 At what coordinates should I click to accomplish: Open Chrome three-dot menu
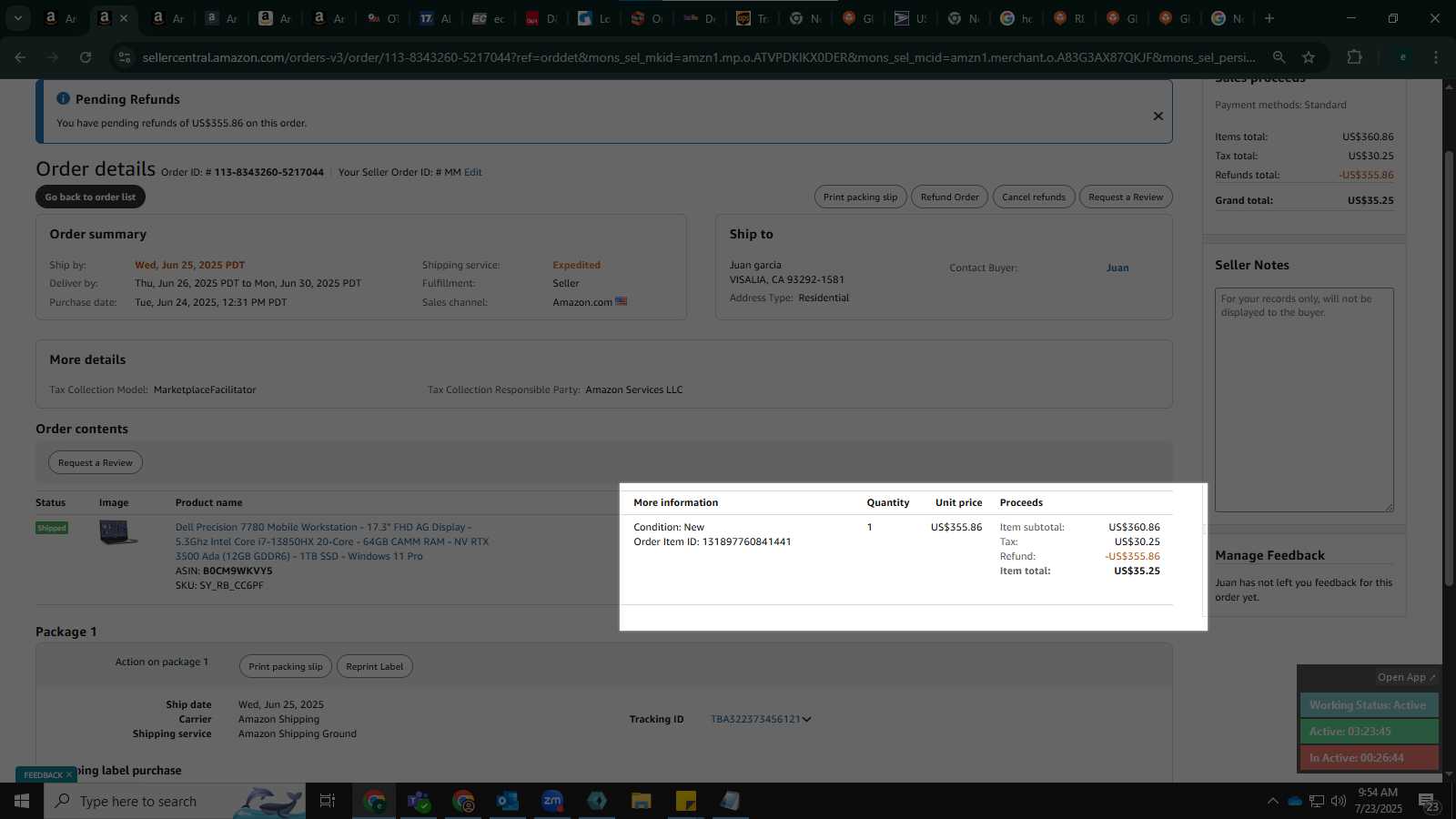coord(1436,57)
